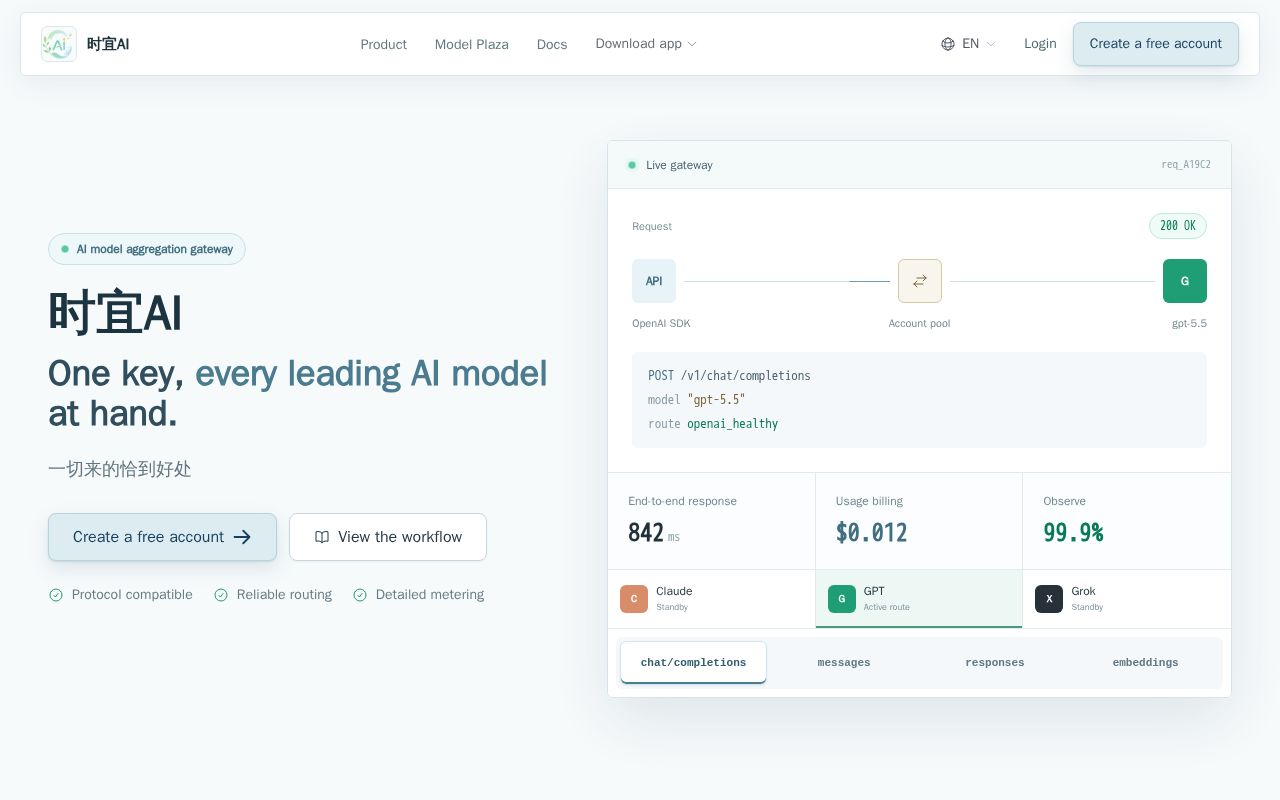Click the dark X Grok icon

1049,599
